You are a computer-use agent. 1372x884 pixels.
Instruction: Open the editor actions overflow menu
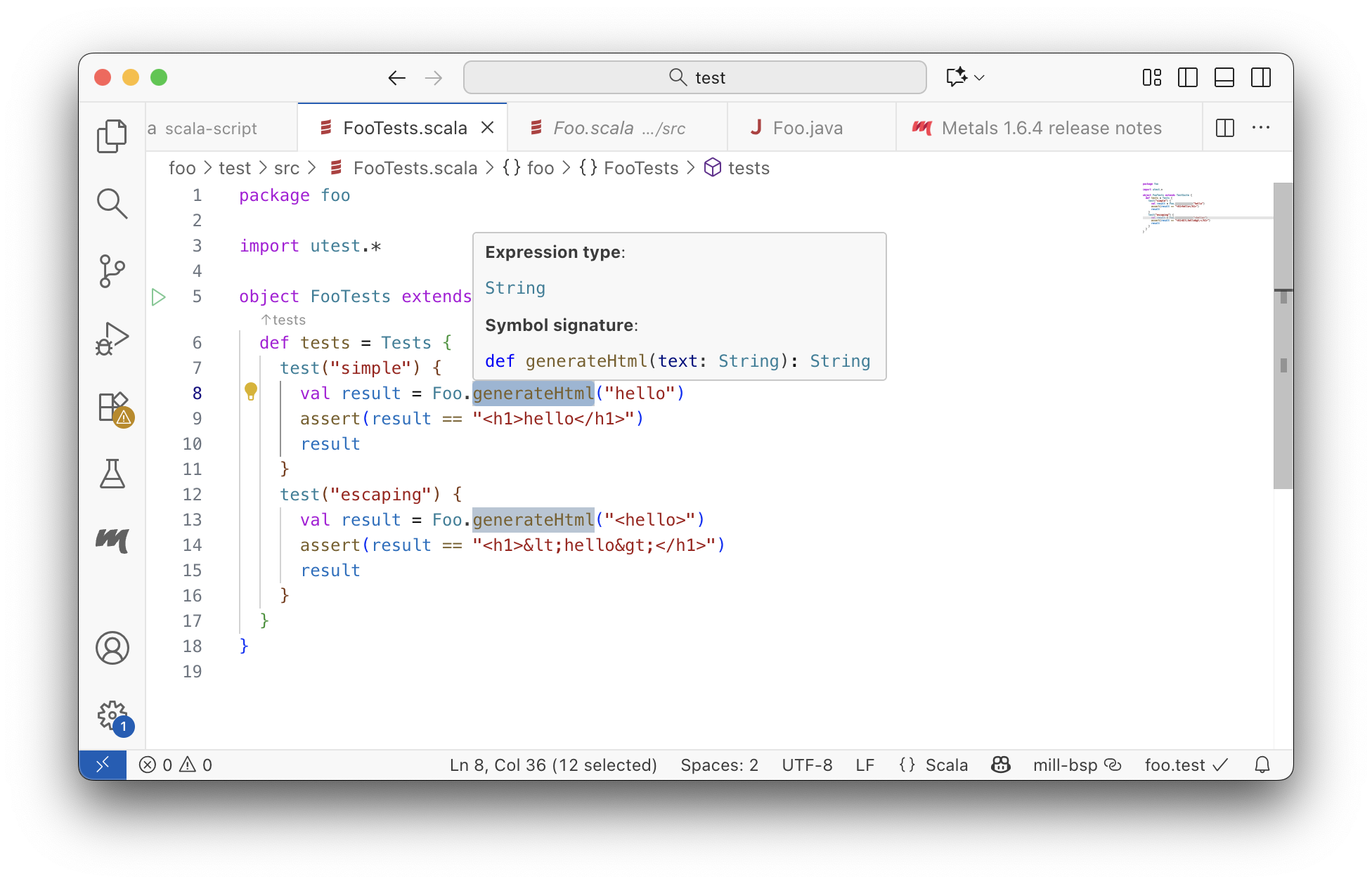pyautogui.click(x=1261, y=127)
